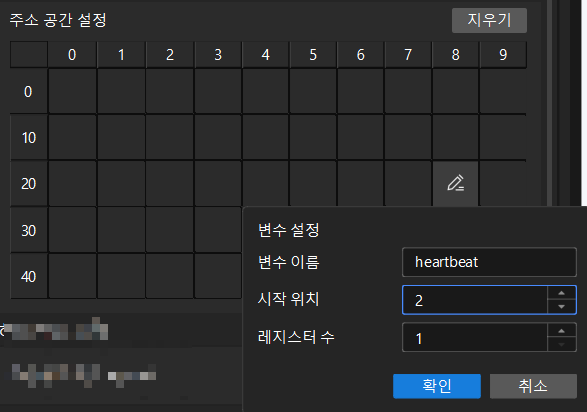Increase 시작 위치 with the up arrow
Viewport: 587px width, 412px height.
(562, 293)
